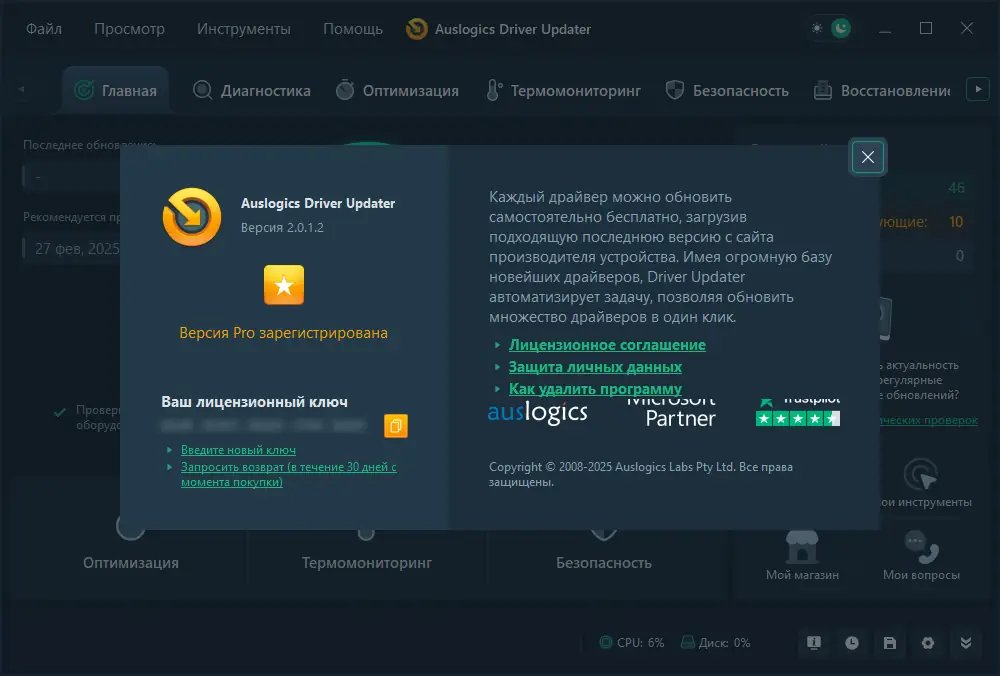This screenshot has height=676, width=1000.
Task: Open bottom Термомониторинг section
Action: 367,562
